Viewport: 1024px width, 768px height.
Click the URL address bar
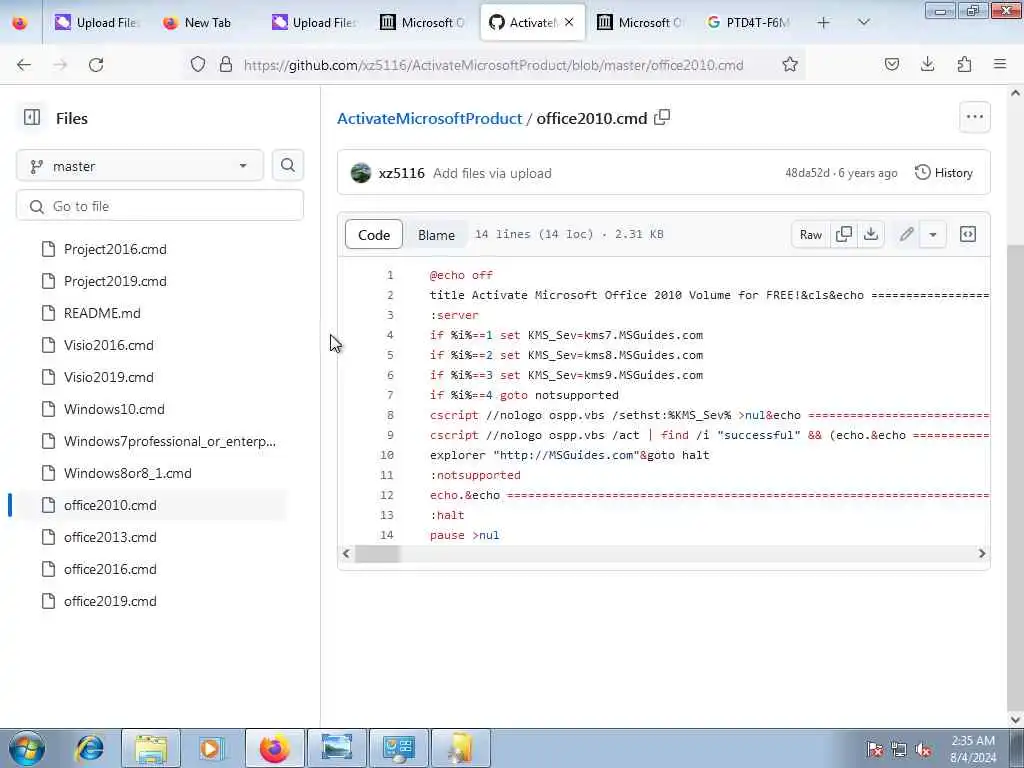(x=493, y=65)
